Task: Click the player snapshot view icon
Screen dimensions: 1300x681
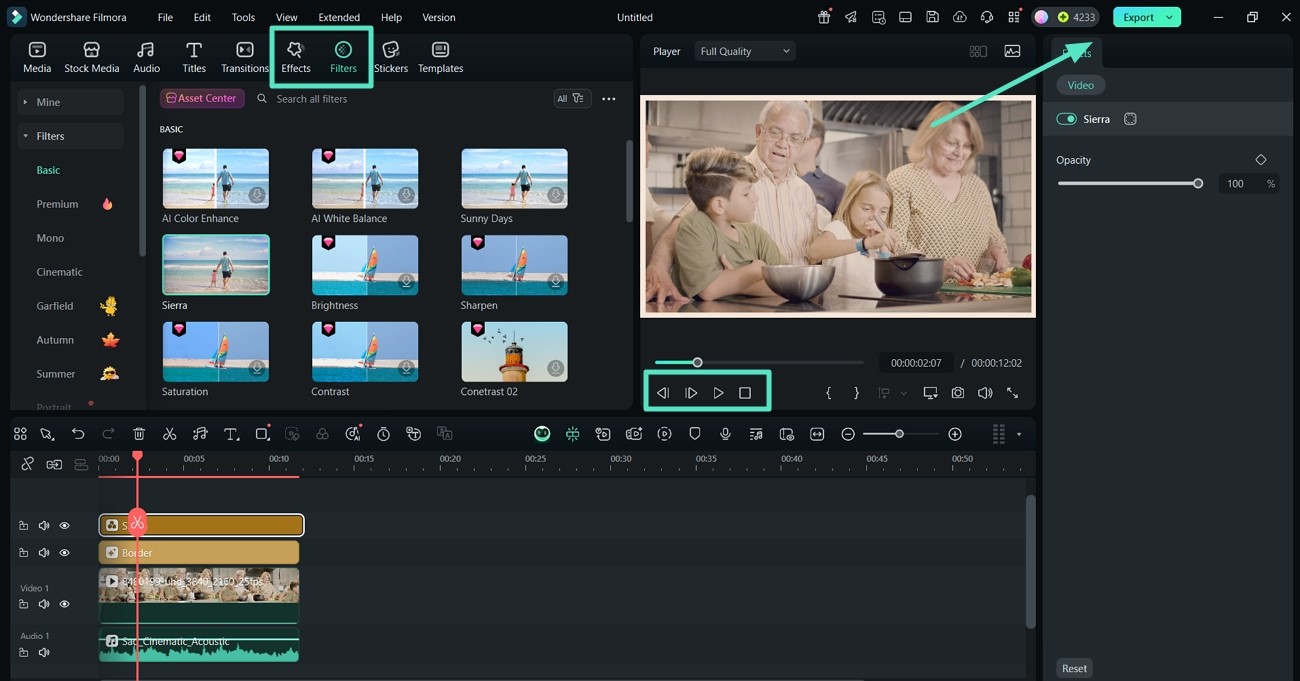Action: coord(1012,51)
